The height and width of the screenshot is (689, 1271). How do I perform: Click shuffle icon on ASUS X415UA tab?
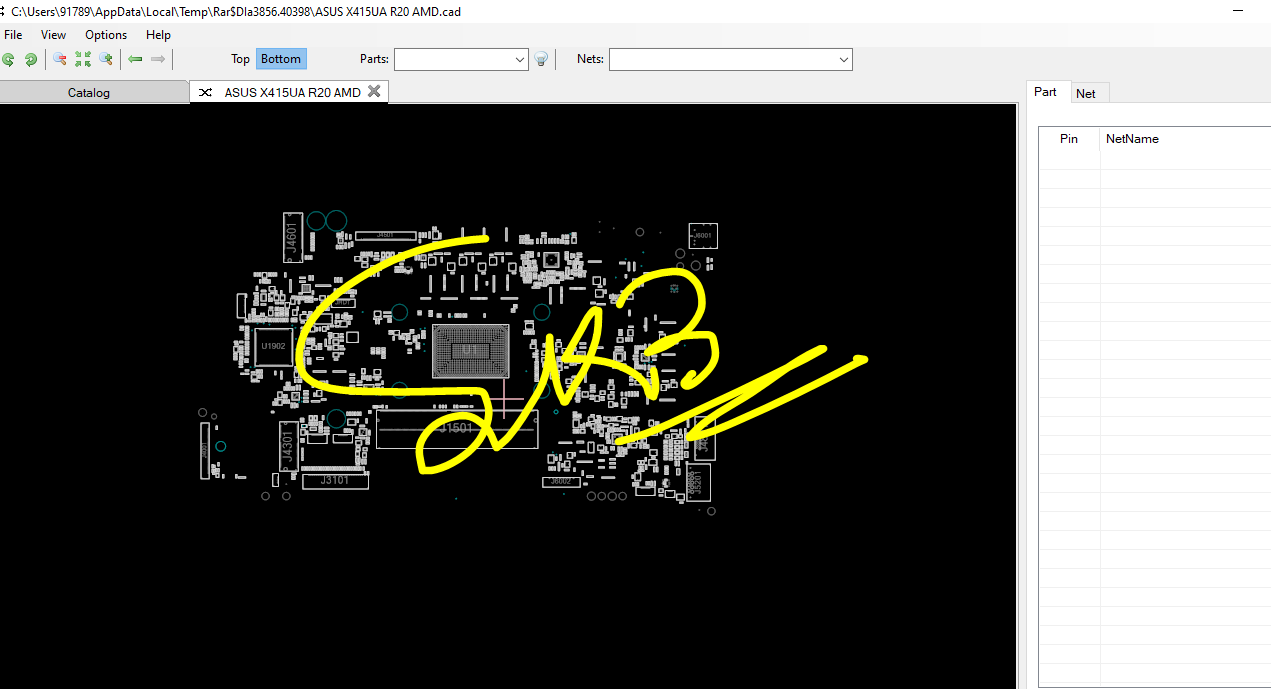pyautogui.click(x=205, y=92)
